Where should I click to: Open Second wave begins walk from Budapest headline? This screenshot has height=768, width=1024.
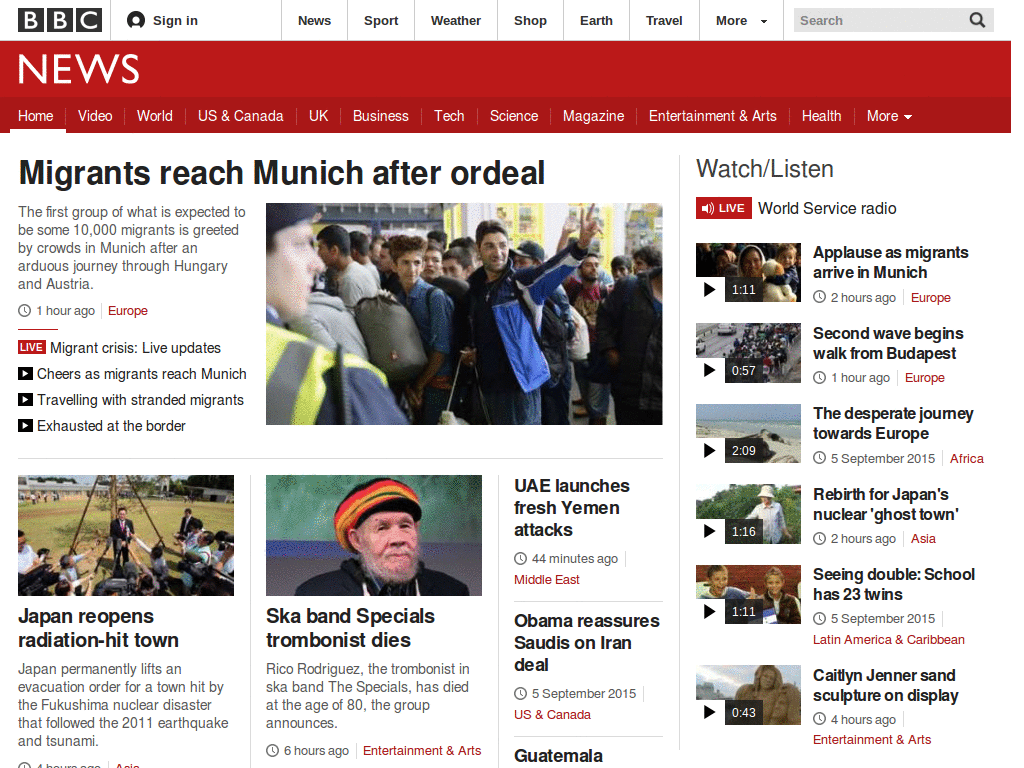(x=888, y=344)
